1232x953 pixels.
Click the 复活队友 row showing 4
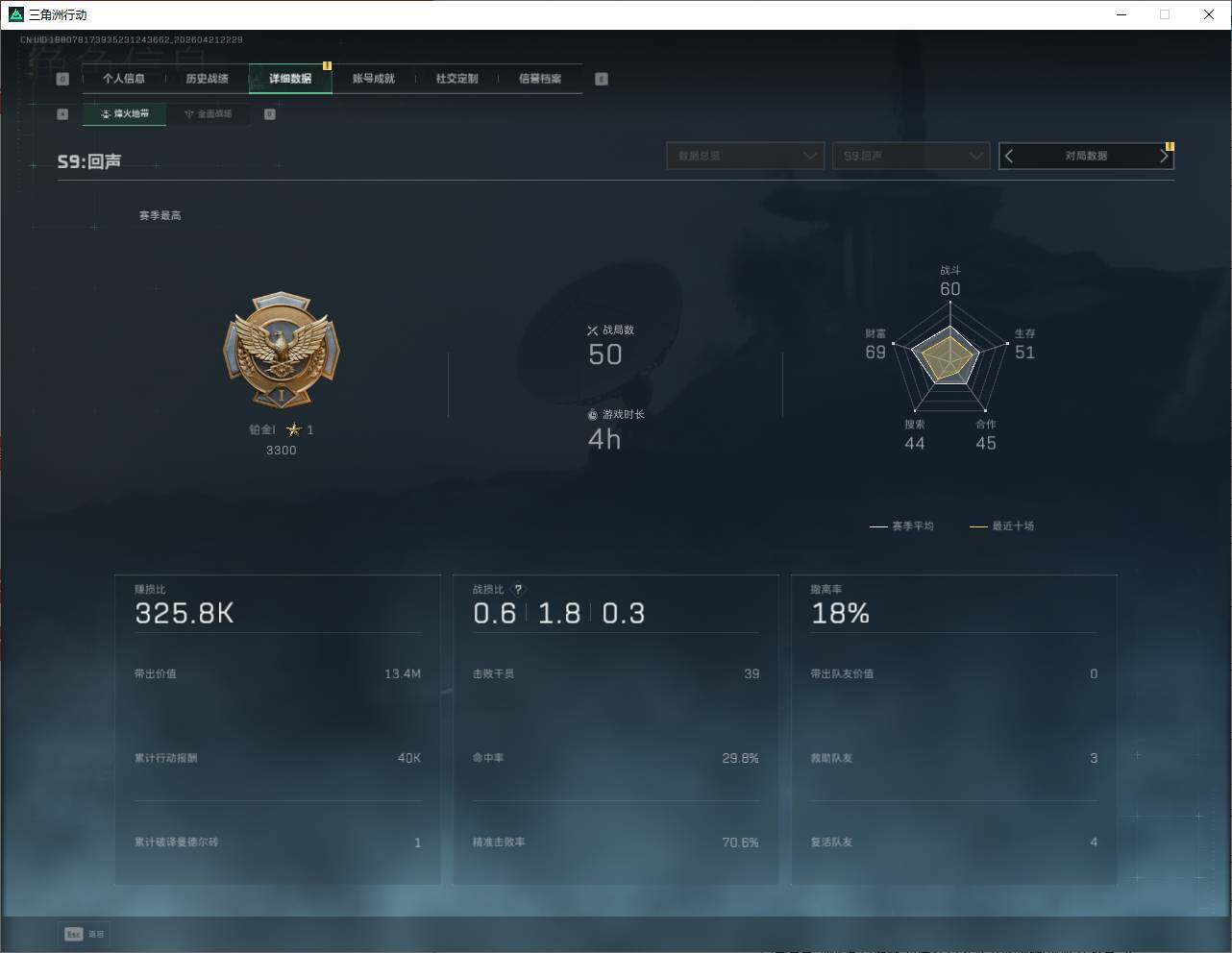pyautogui.click(x=954, y=843)
